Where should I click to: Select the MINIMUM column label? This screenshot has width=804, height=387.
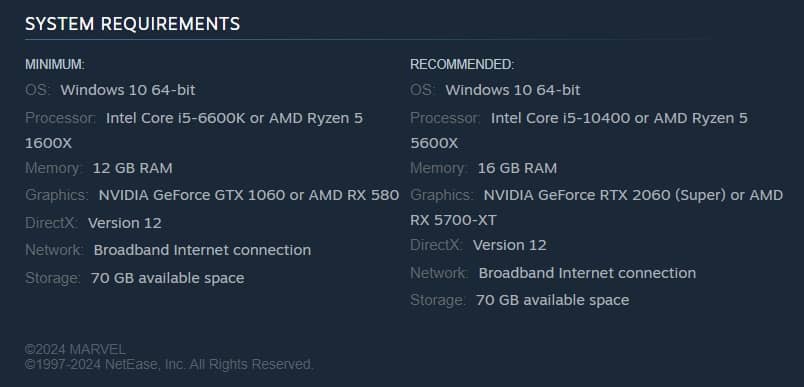[x=55, y=65]
